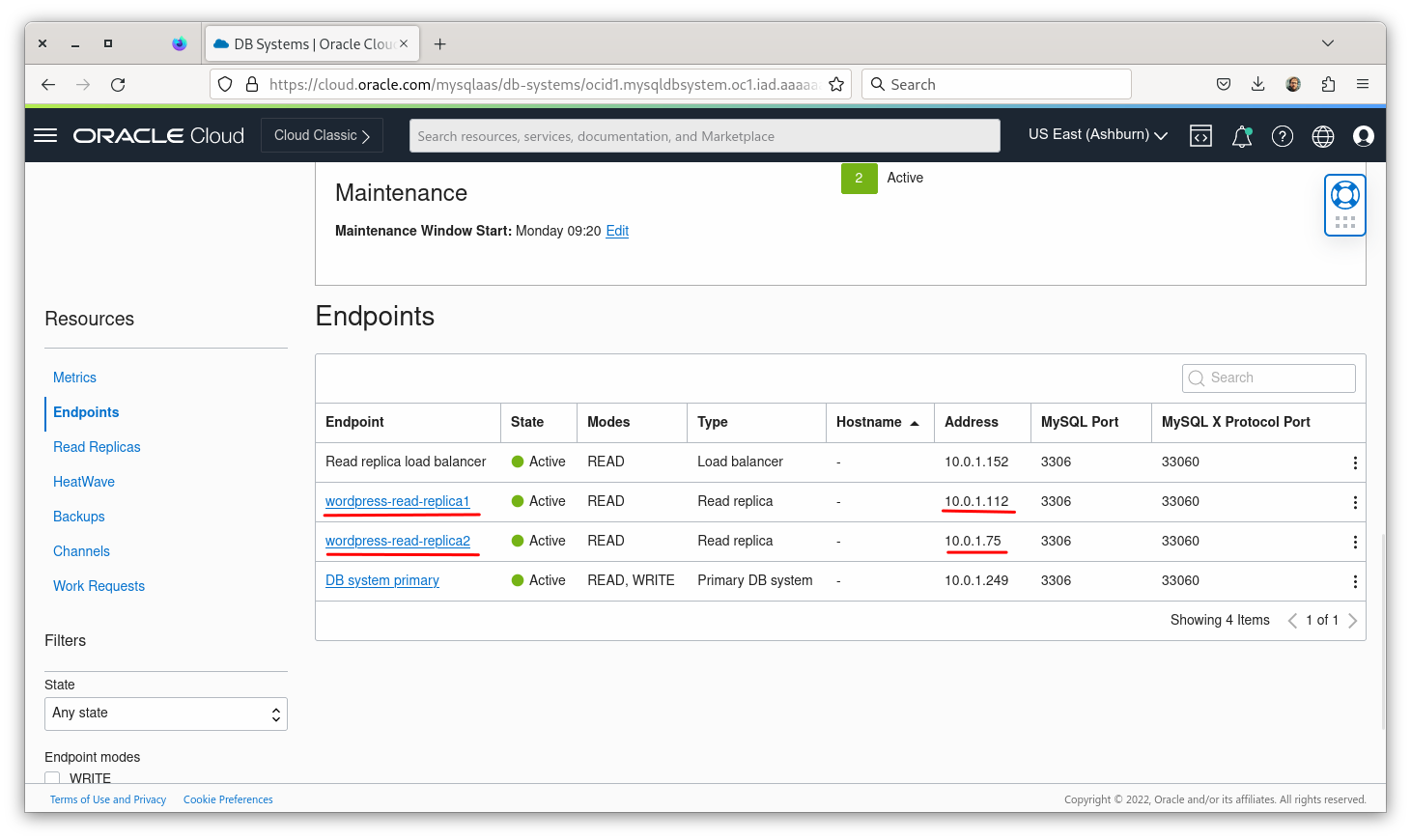Open the navigation hamburger menu
Screen dimensions: 1411x840
click(44, 135)
